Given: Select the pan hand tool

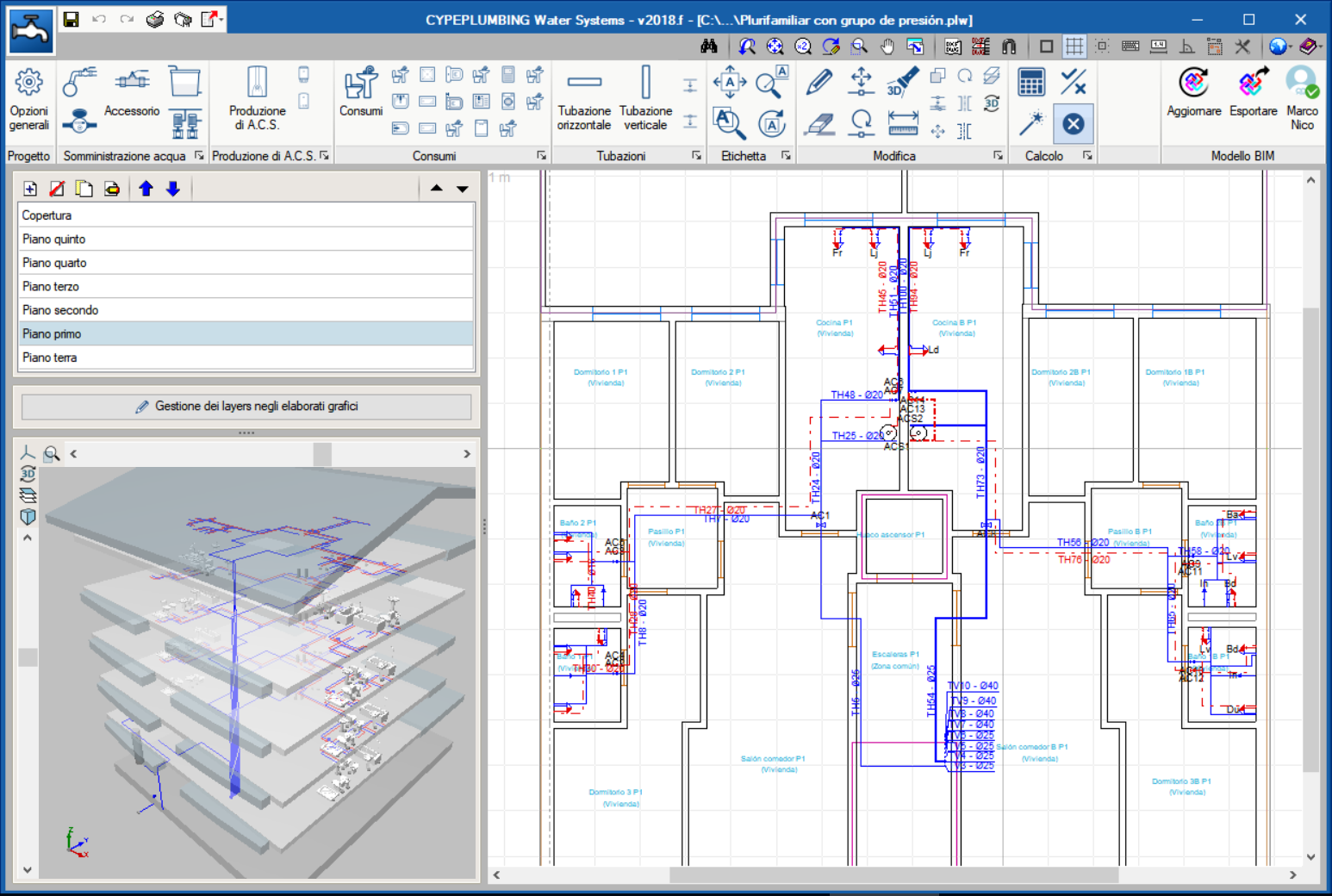Looking at the screenshot, I should pos(887,47).
